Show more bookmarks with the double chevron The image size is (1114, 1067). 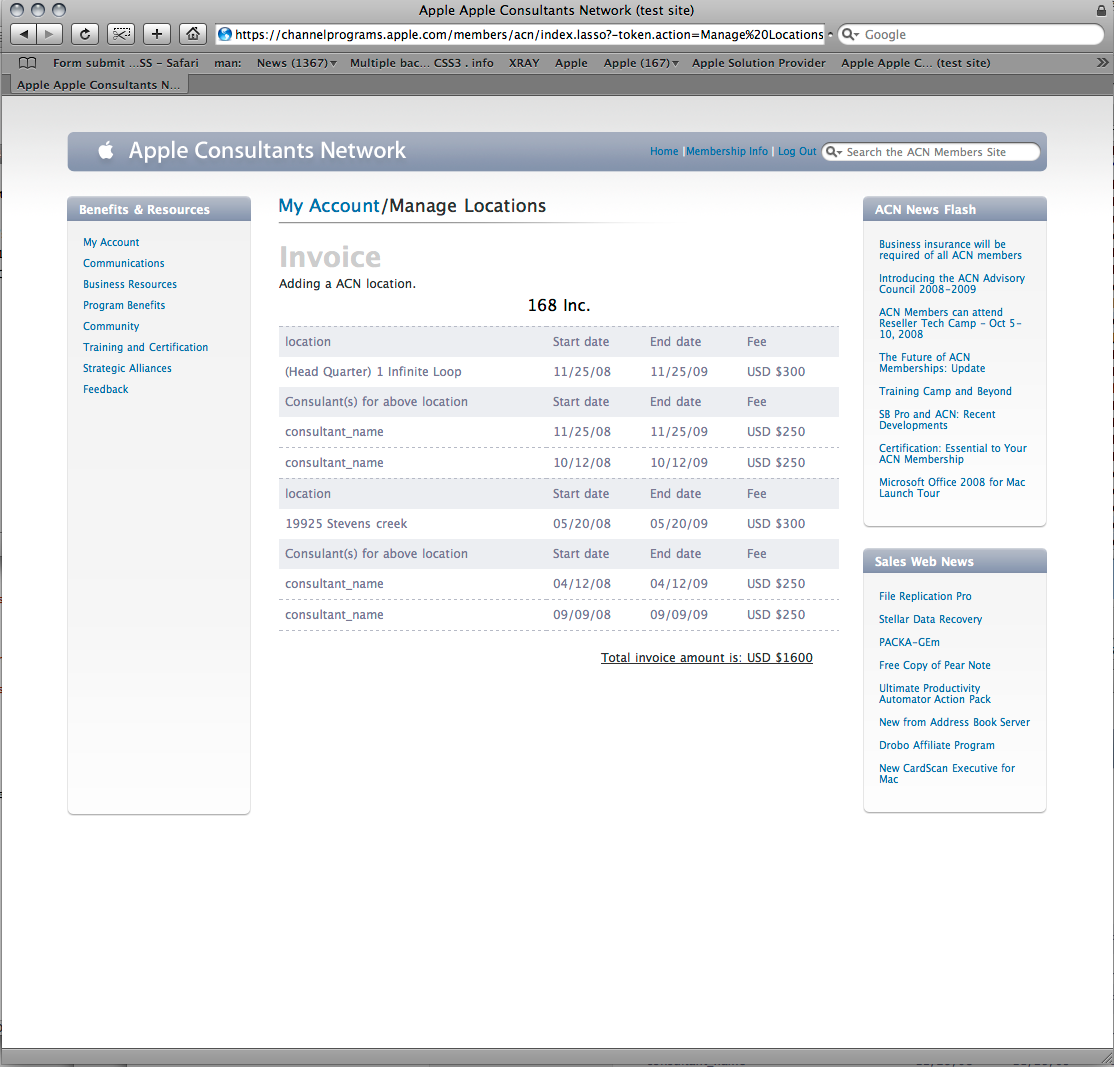(x=1102, y=63)
